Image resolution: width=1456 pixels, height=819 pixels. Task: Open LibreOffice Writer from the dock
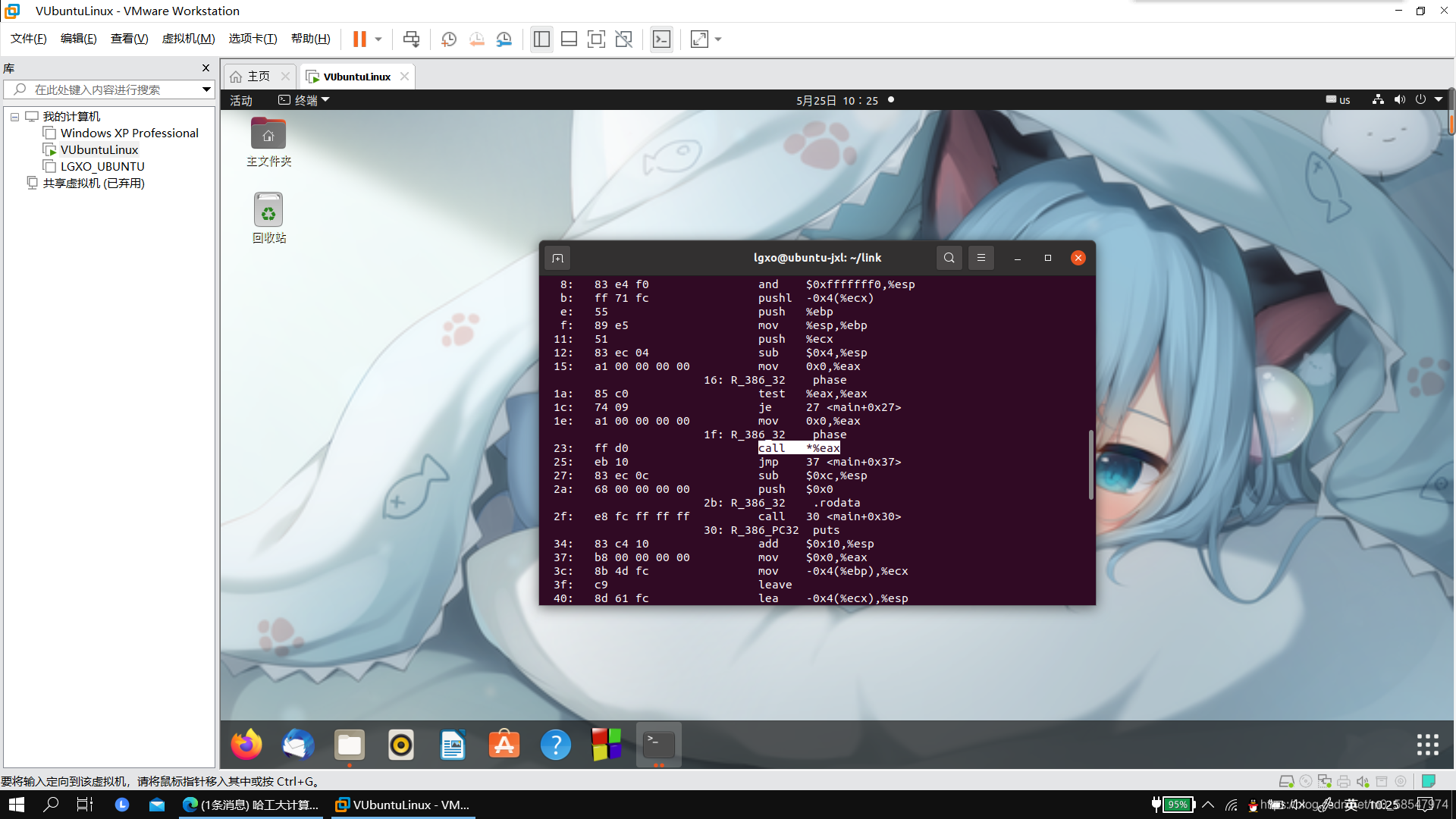(453, 745)
